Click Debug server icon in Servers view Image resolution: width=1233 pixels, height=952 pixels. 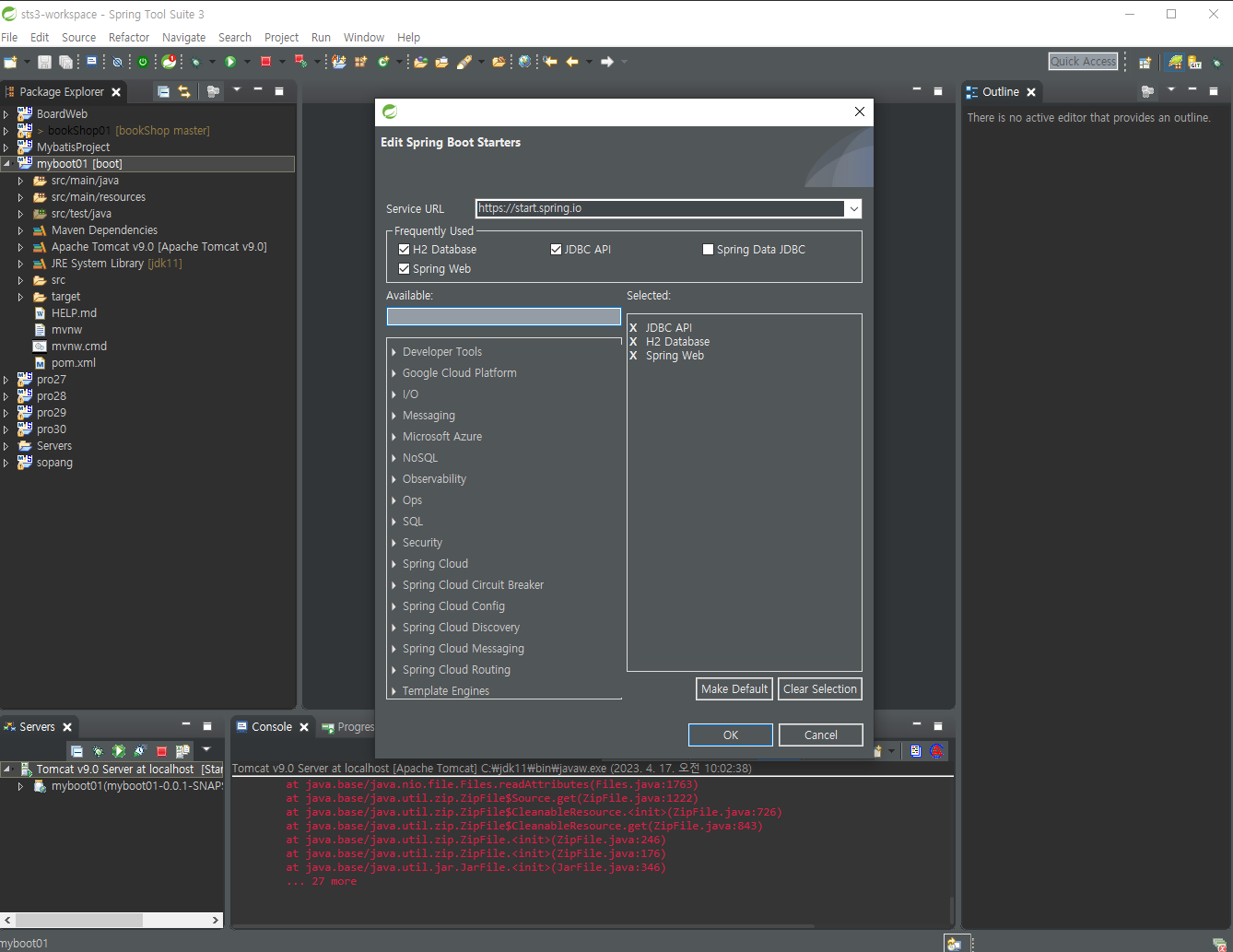pyautogui.click(x=98, y=751)
